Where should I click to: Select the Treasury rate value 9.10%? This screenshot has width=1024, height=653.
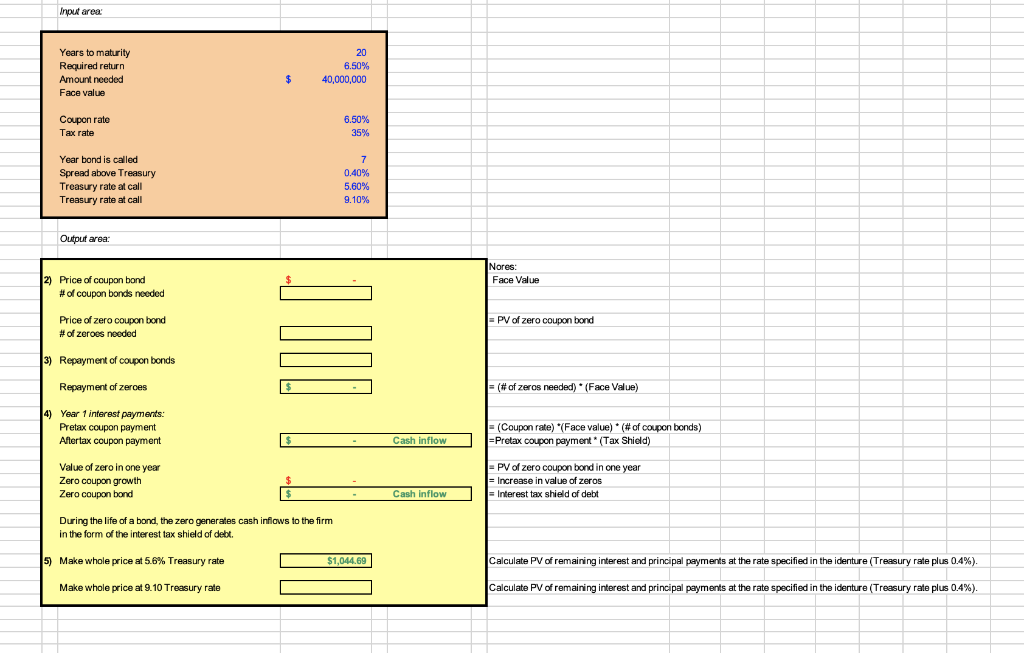(x=357, y=200)
